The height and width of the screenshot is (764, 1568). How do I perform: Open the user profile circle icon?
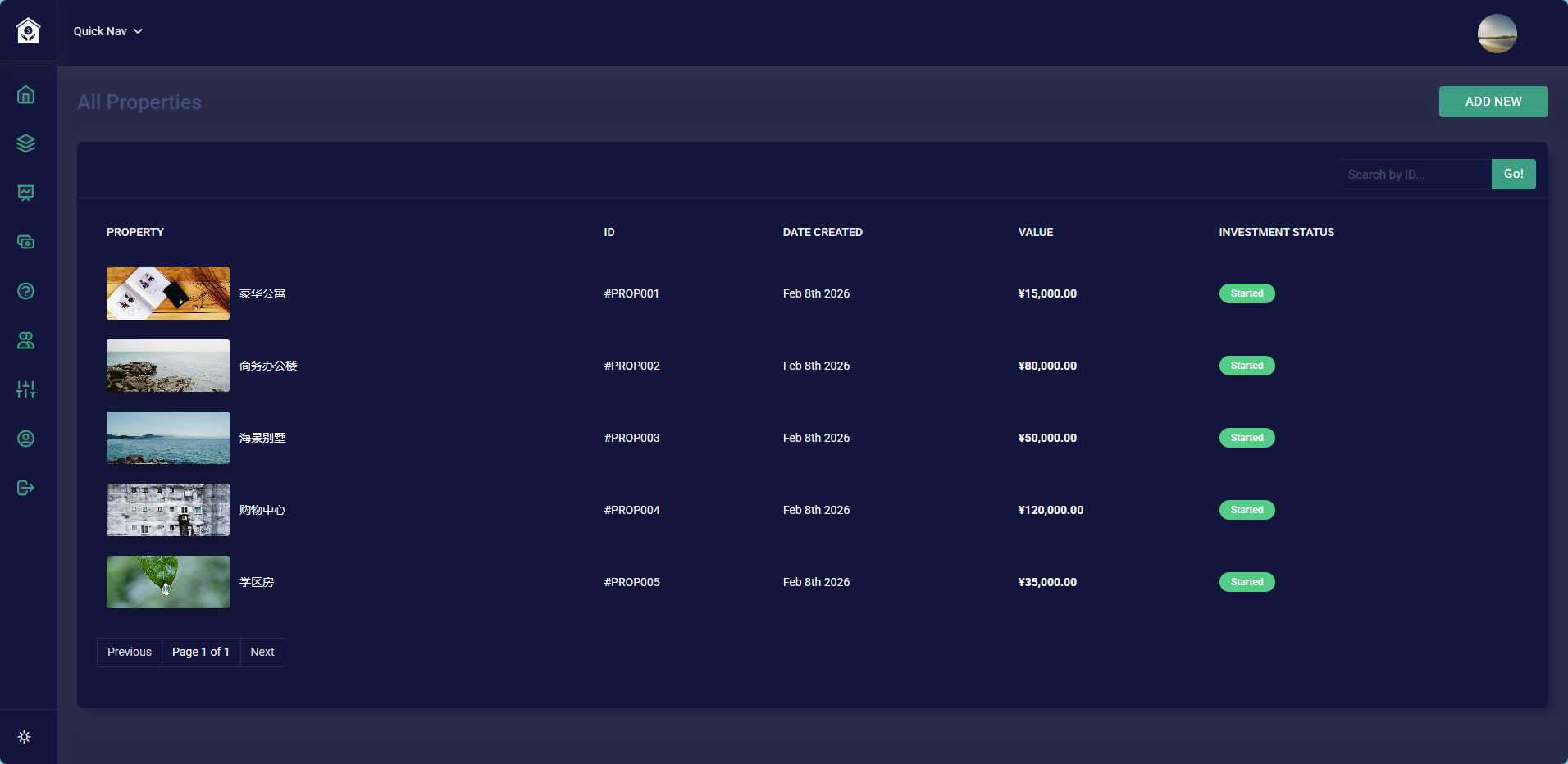26,439
